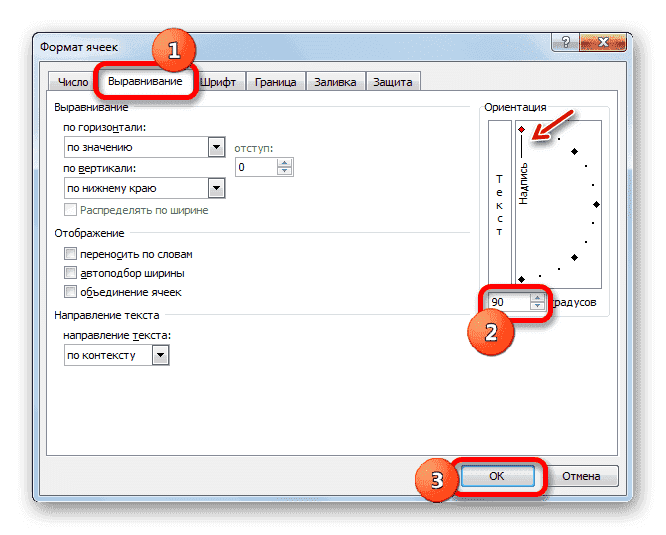This screenshot has width=666, height=535.
Task: Close the Формат ячеек dialog
Action: [x=603, y=42]
